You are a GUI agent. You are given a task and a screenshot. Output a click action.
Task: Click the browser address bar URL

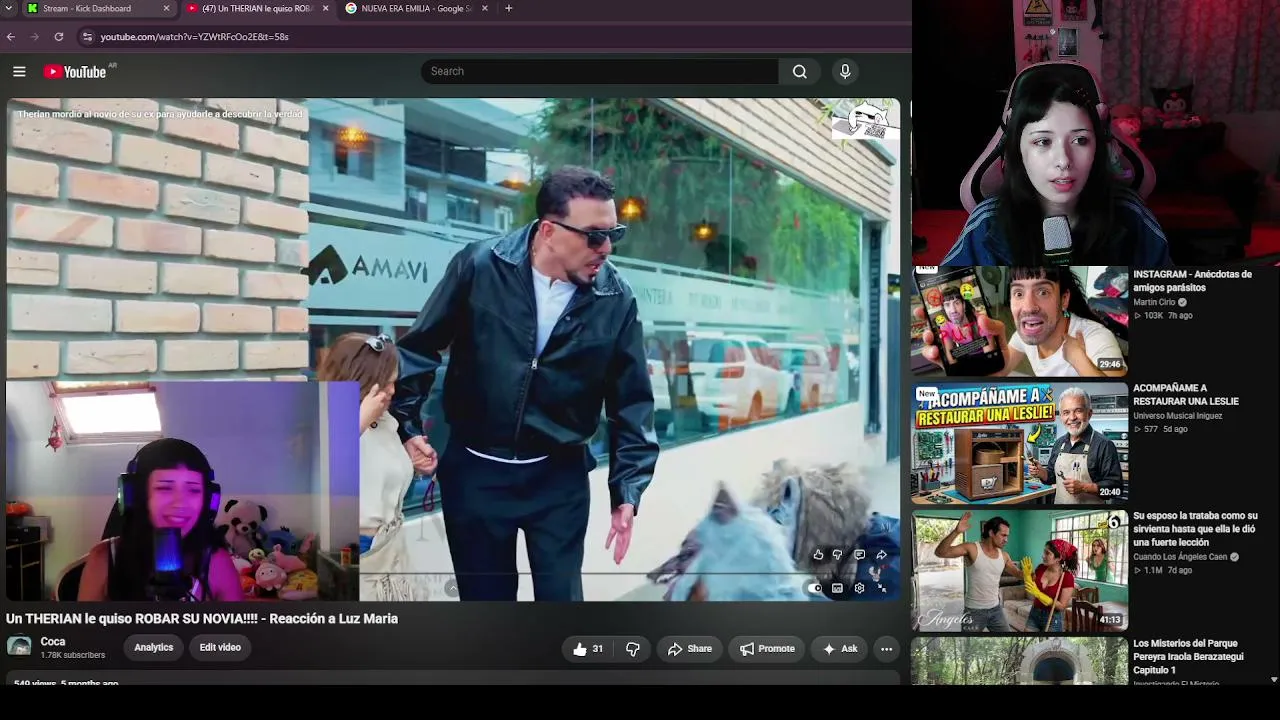point(195,37)
